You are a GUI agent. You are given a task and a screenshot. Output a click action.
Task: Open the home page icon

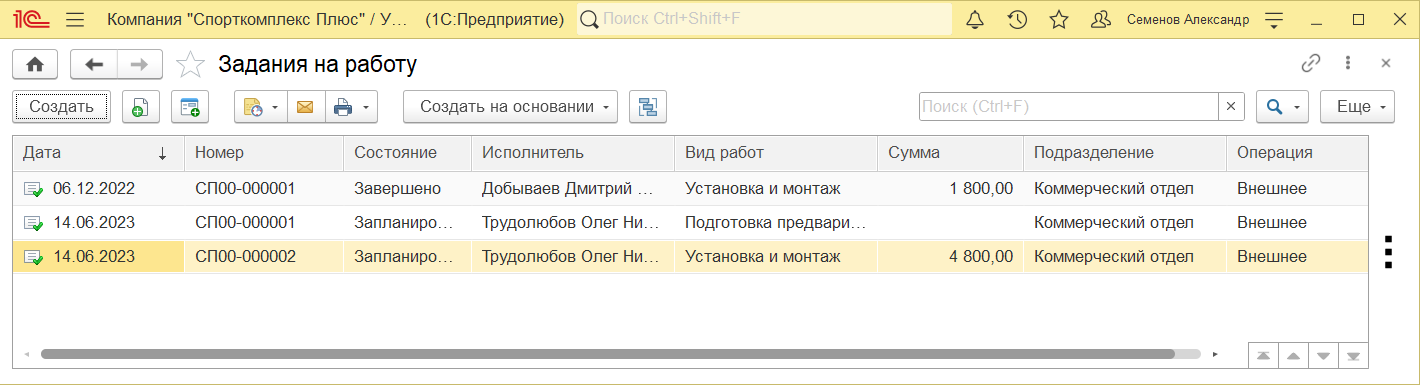click(35, 65)
